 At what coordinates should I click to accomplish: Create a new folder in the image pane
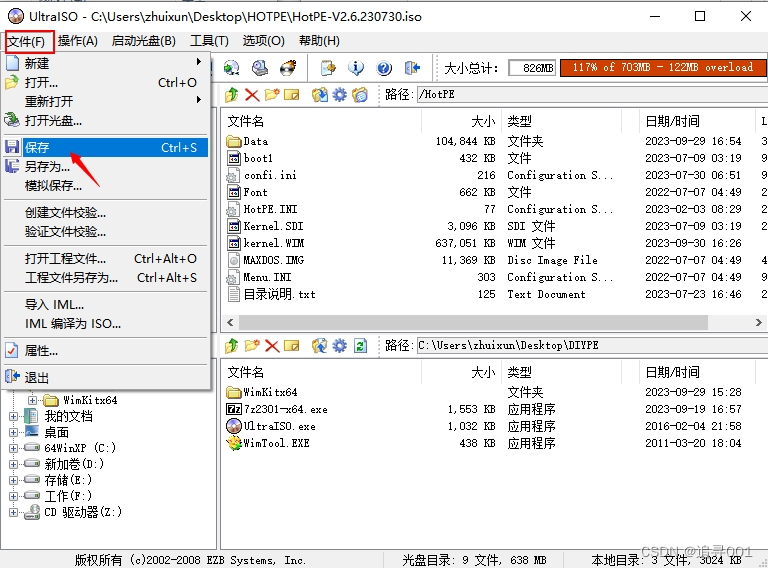point(272,95)
